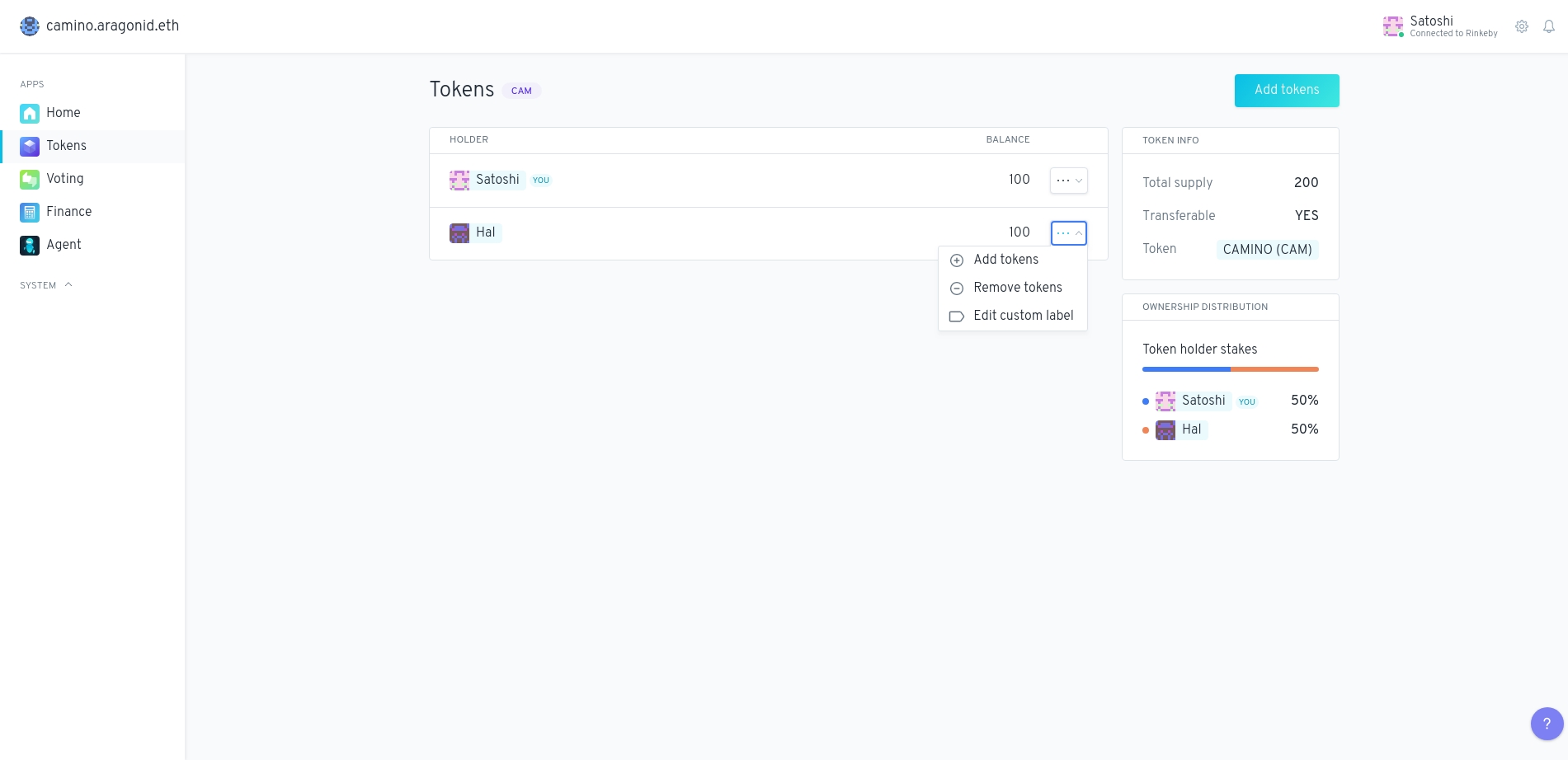
Task: Open global settings gear icon
Action: 1522,26
